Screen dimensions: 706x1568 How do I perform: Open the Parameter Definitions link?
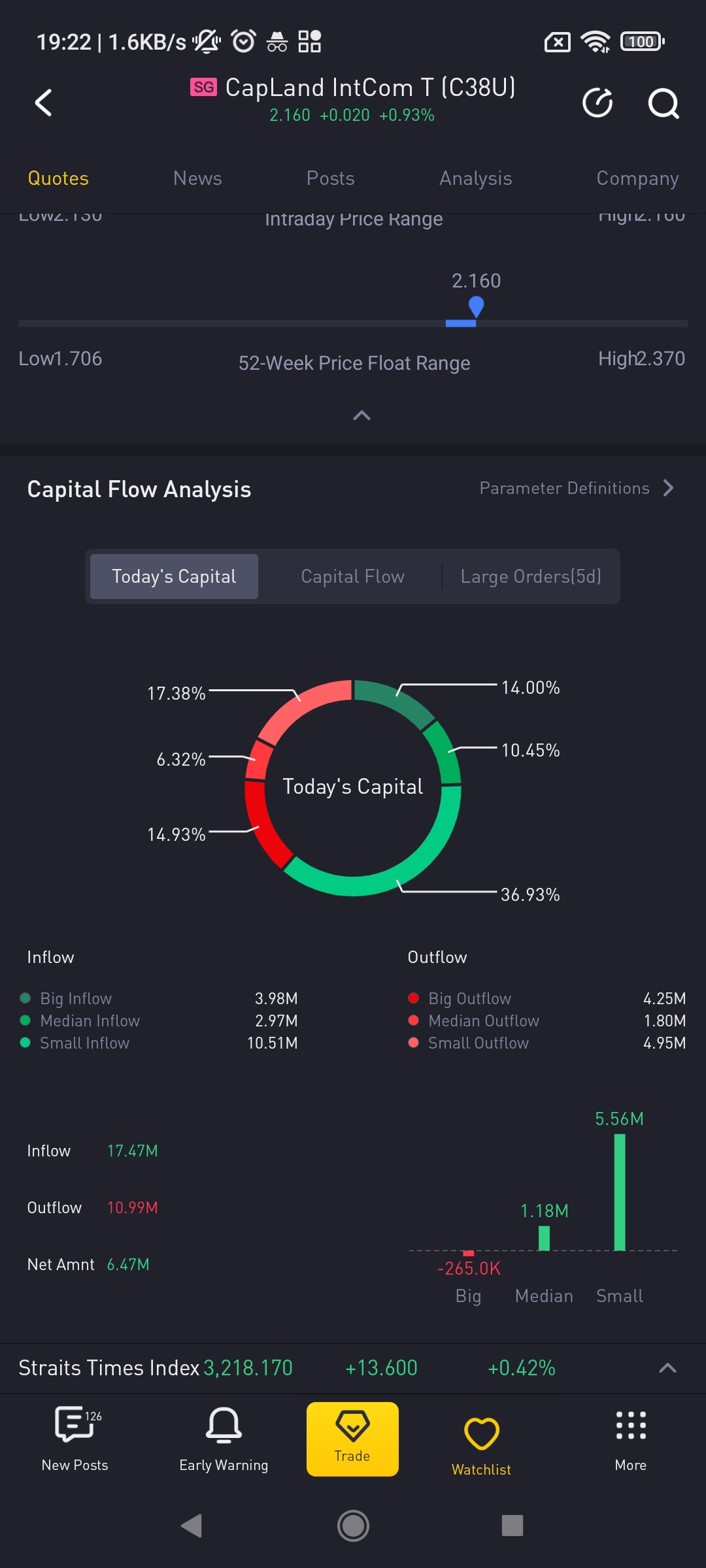pyautogui.click(x=564, y=488)
